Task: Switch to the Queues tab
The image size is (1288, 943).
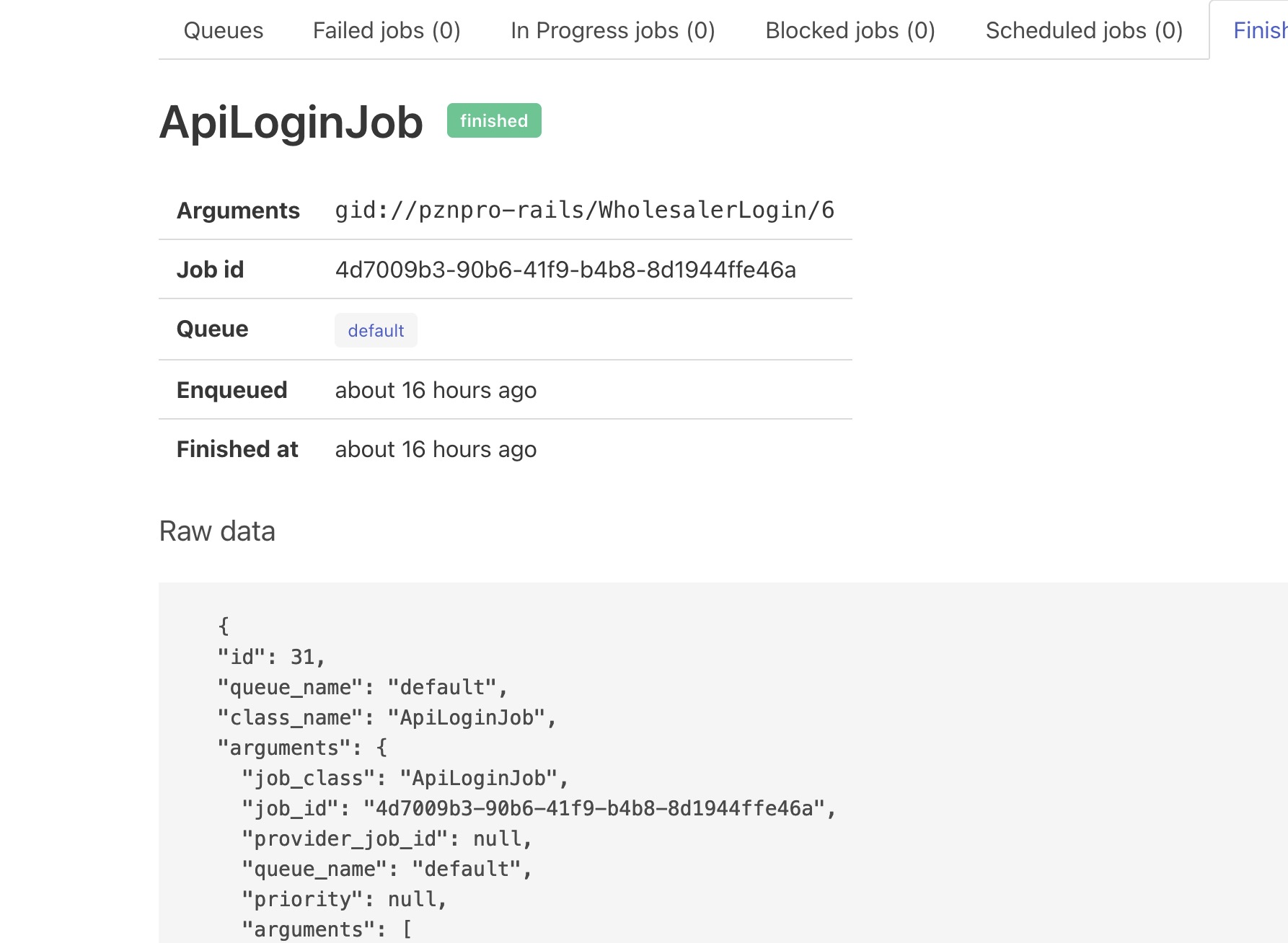Action: pos(224,30)
